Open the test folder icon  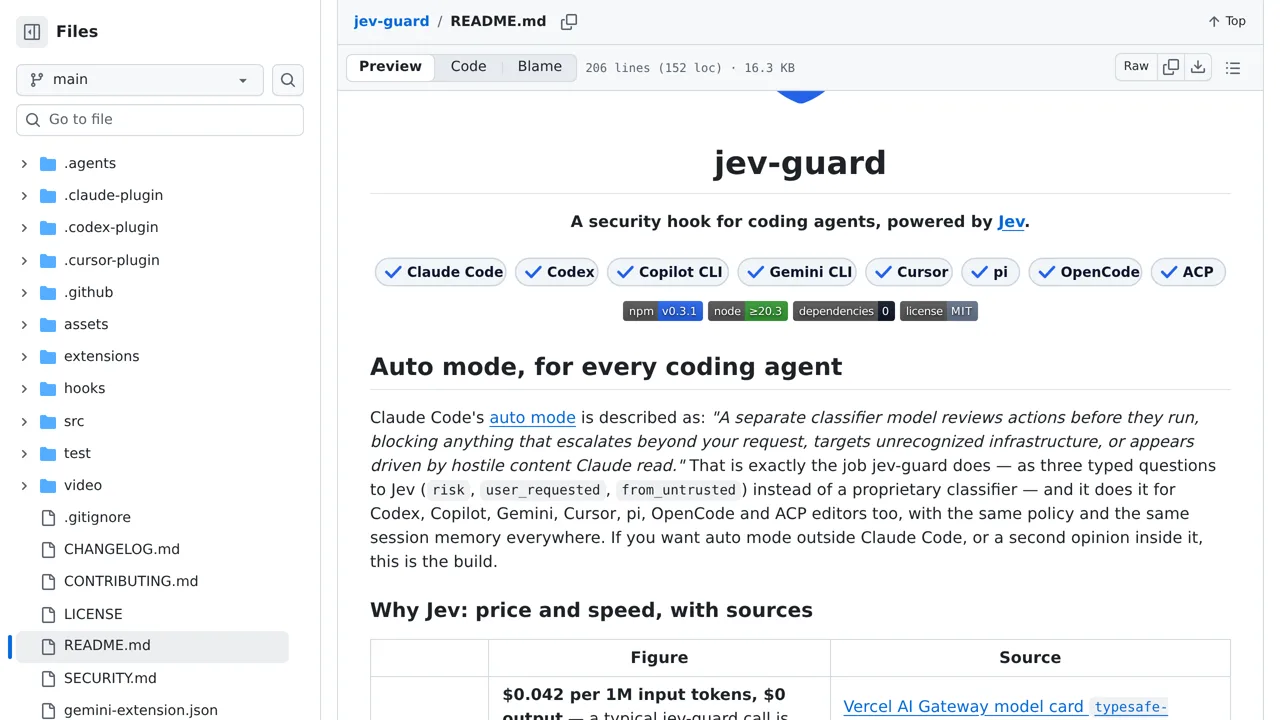(48, 453)
